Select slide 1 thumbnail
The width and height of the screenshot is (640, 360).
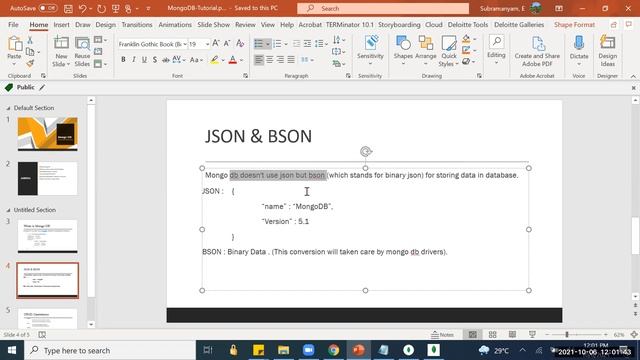coord(47,134)
